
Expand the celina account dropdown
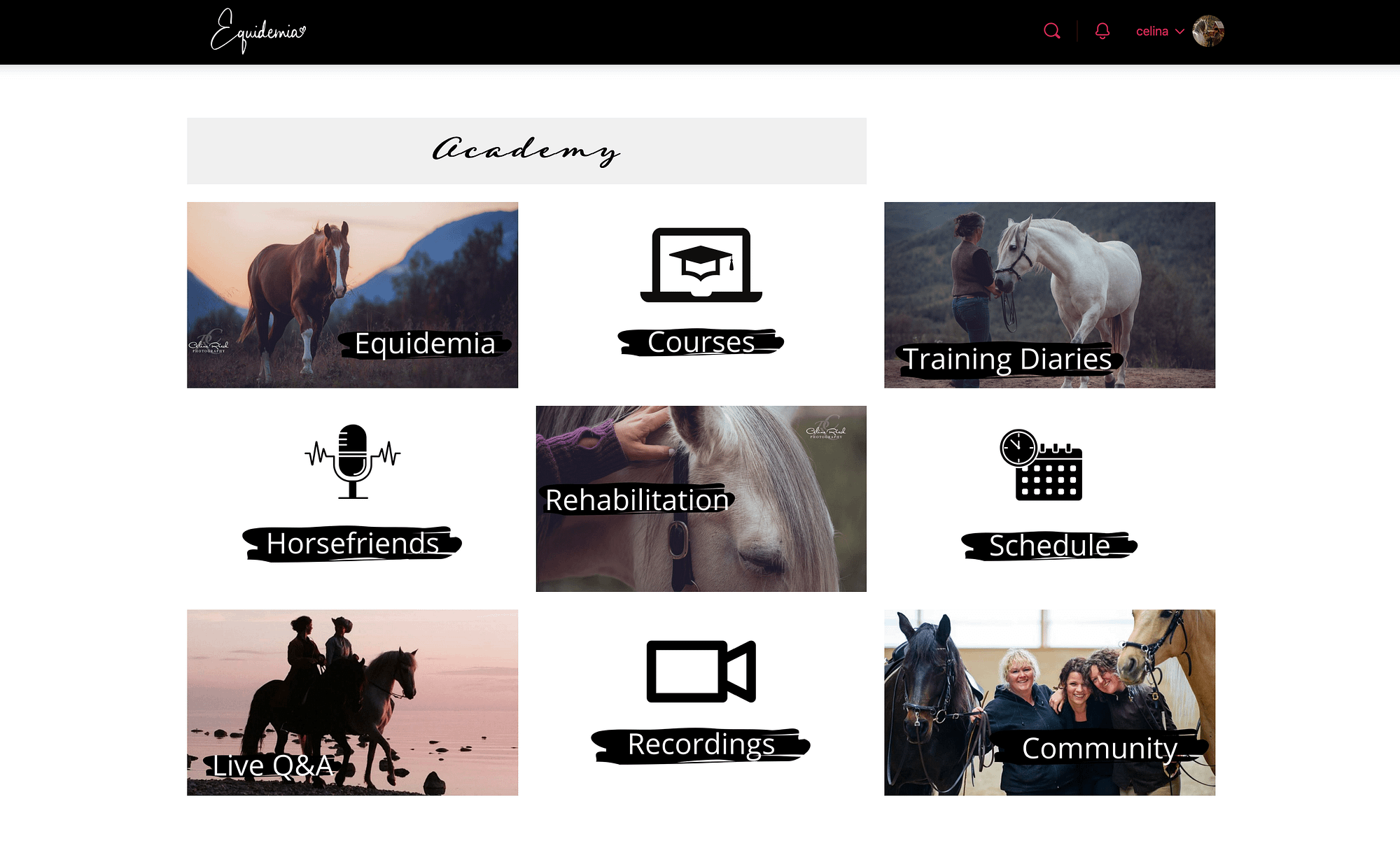pyautogui.click(x=1152, y=31)
